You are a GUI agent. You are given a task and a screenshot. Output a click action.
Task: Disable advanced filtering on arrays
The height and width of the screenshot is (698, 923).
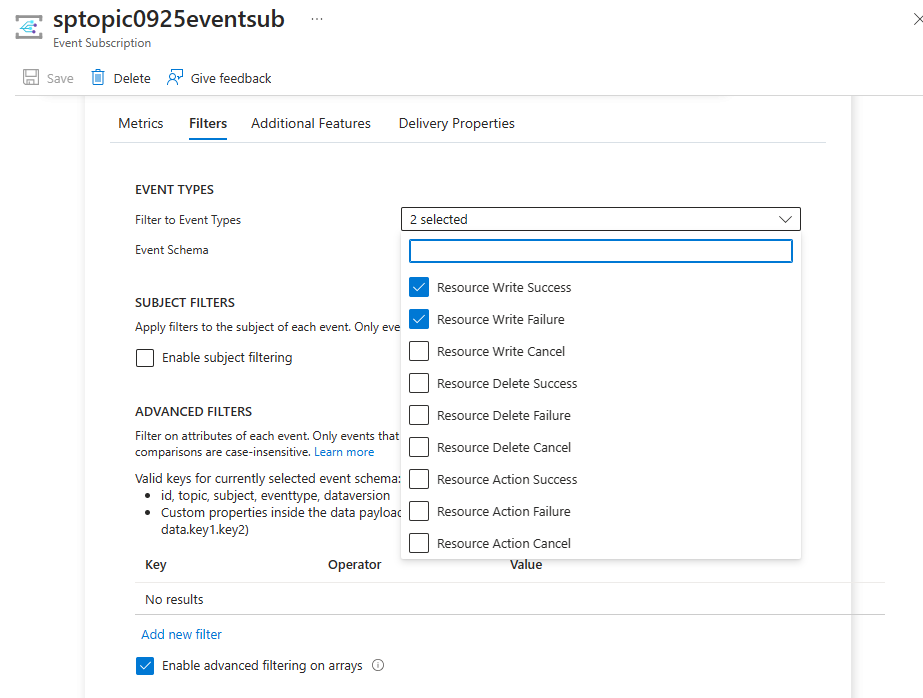[x=145, y=666]
